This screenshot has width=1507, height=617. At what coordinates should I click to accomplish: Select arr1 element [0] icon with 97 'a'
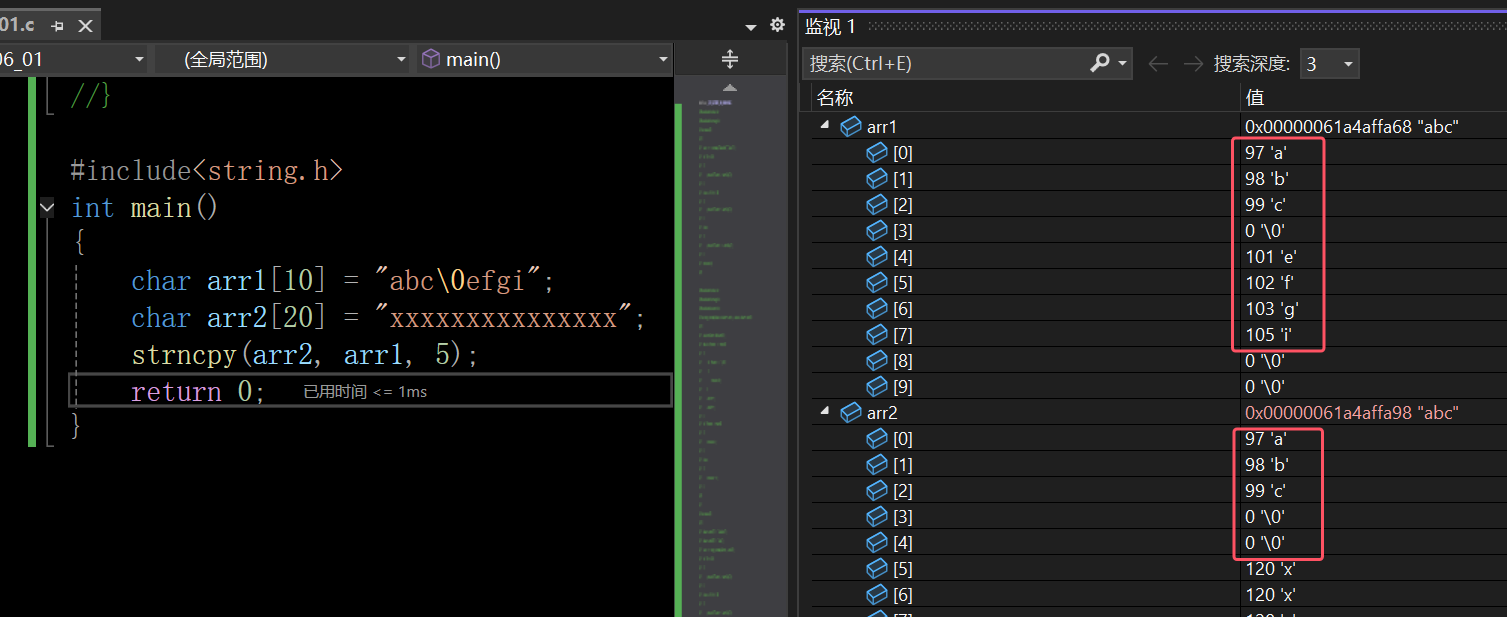(x=877, y=152)
